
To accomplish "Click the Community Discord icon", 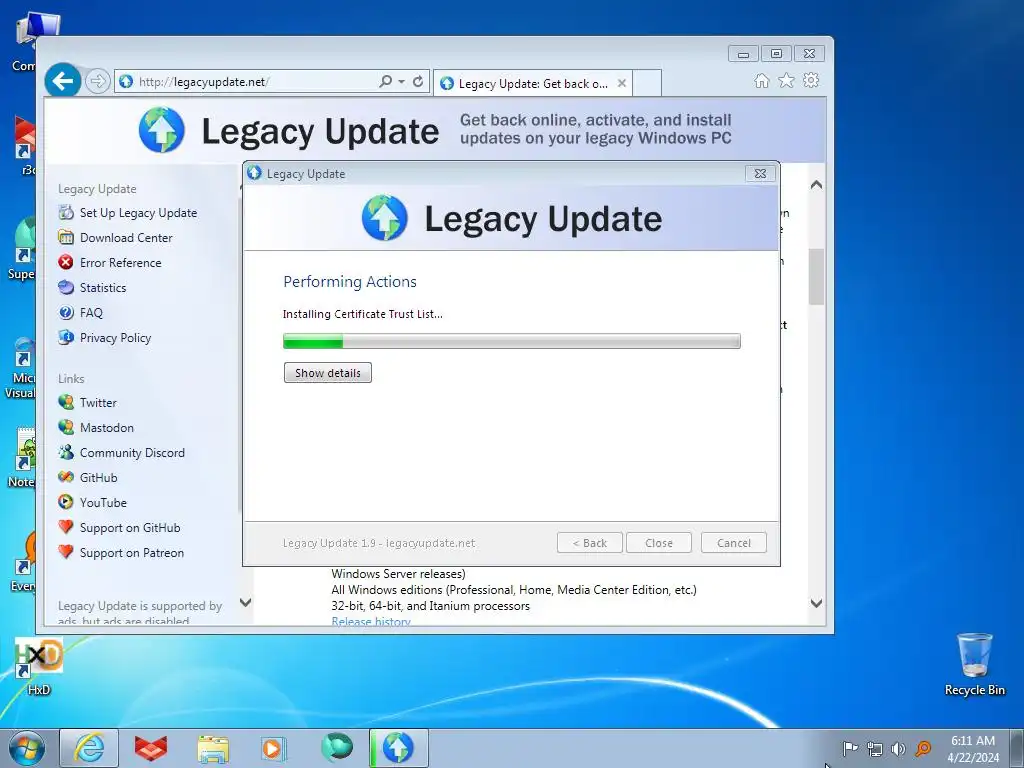I will click(x=66, y=452).
